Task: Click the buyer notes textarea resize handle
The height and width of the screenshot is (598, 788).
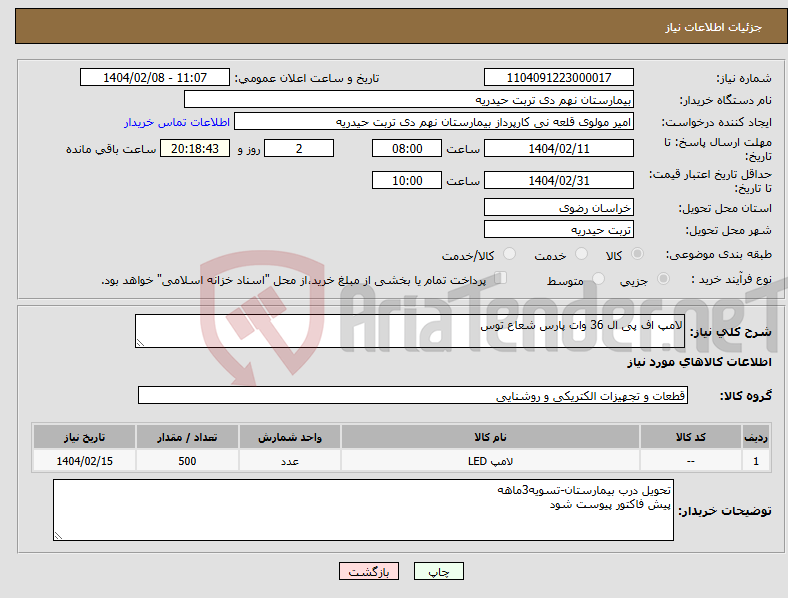Action: click(x=58, y=536)
